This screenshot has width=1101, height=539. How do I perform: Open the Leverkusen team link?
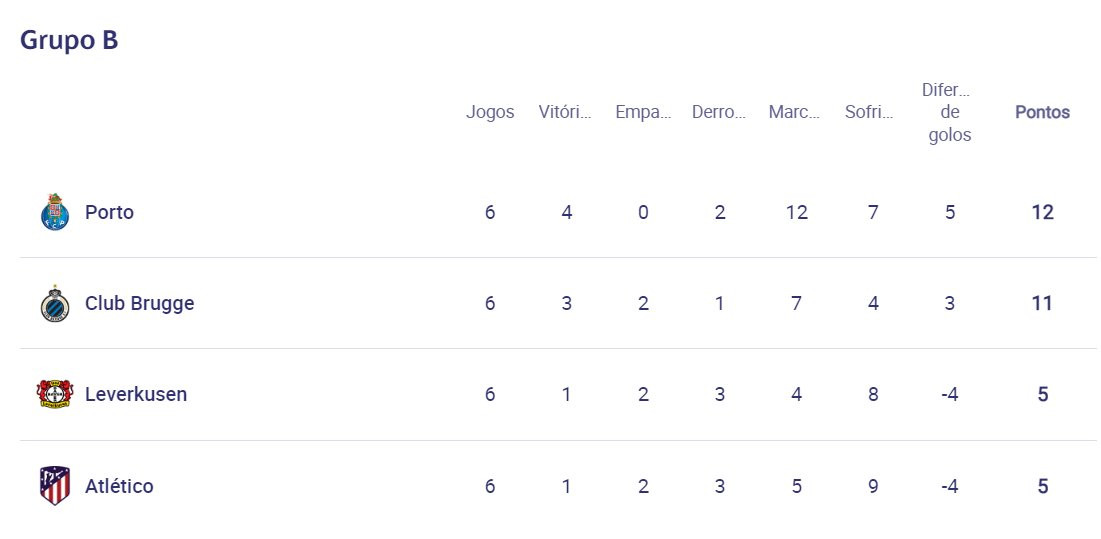(x=135, y=394)
